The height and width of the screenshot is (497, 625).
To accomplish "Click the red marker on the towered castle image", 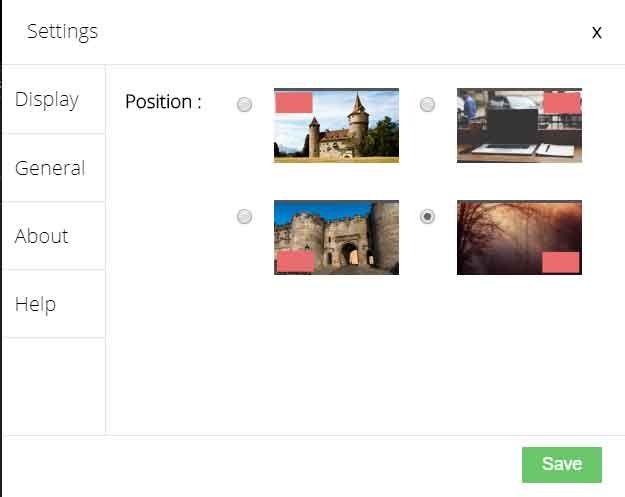I will click(294, 102).
